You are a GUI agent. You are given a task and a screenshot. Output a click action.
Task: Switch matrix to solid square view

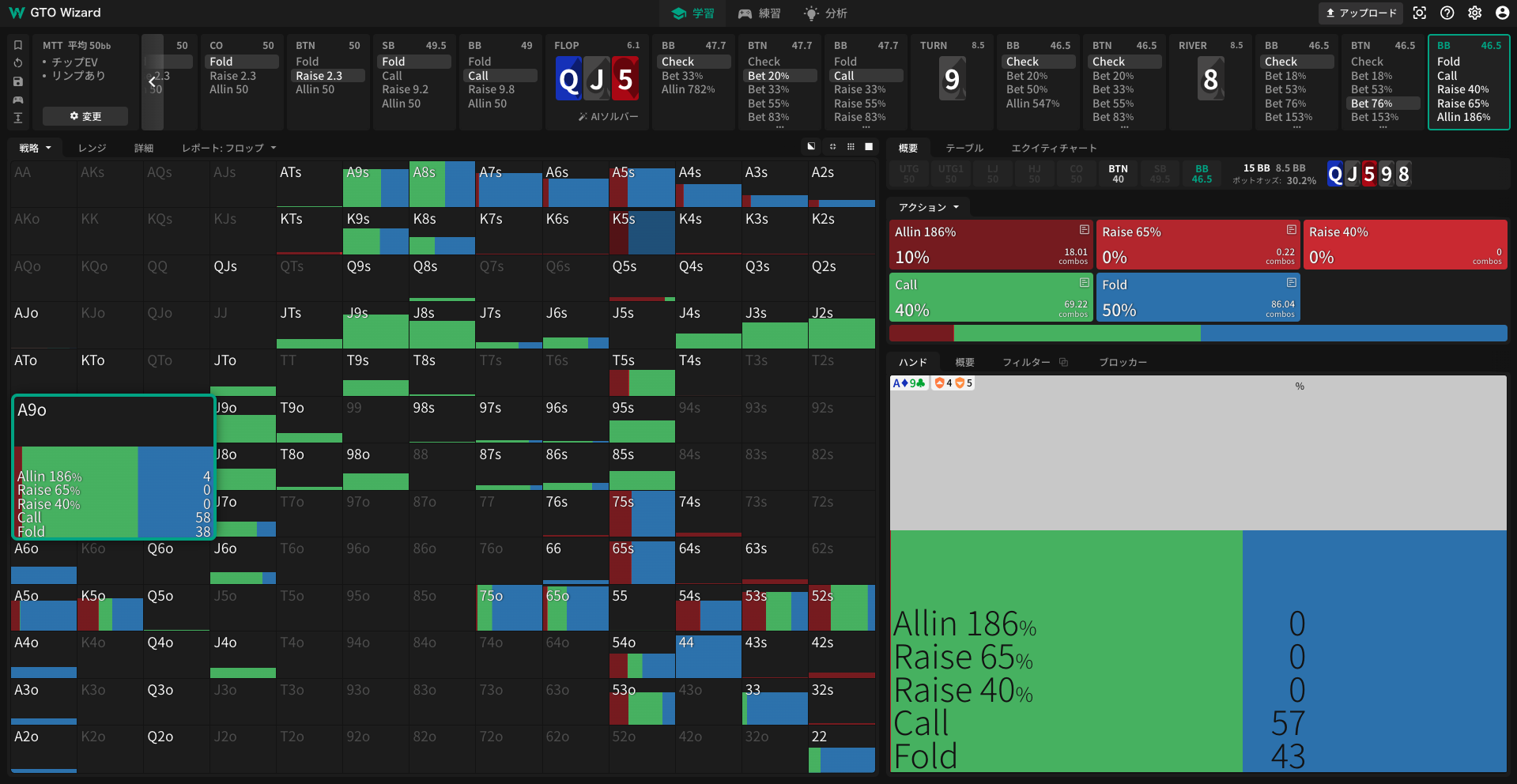pyautogui.click(x=869, y=146)
